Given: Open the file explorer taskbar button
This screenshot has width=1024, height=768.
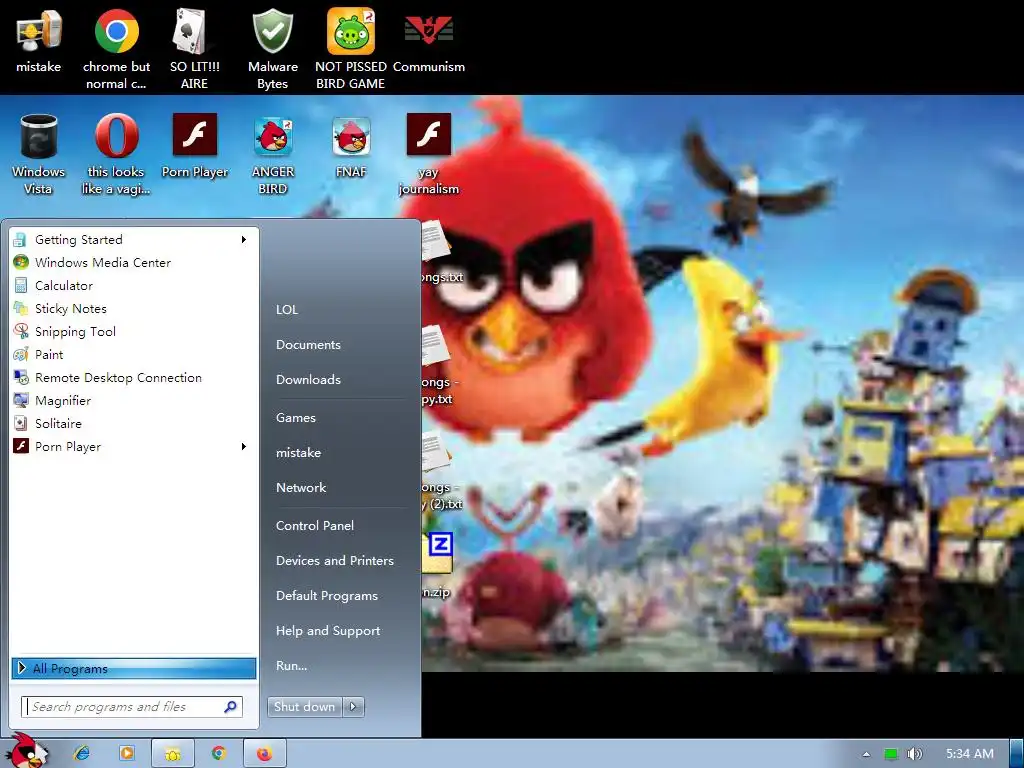Looking at the screenshot, I should tap(173, 754).
